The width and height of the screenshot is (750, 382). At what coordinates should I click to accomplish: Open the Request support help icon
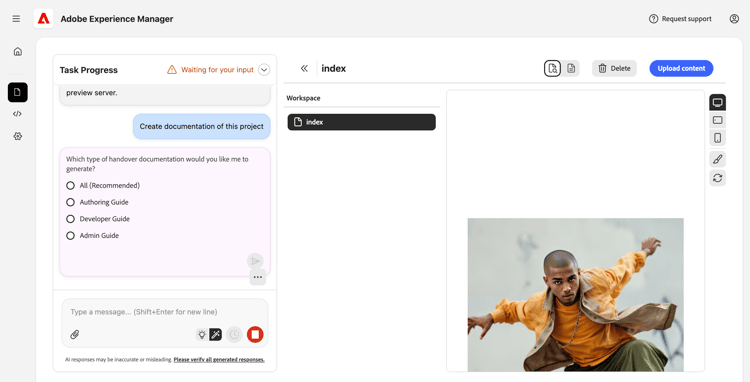pyautogui.click(x=653, y=19)
